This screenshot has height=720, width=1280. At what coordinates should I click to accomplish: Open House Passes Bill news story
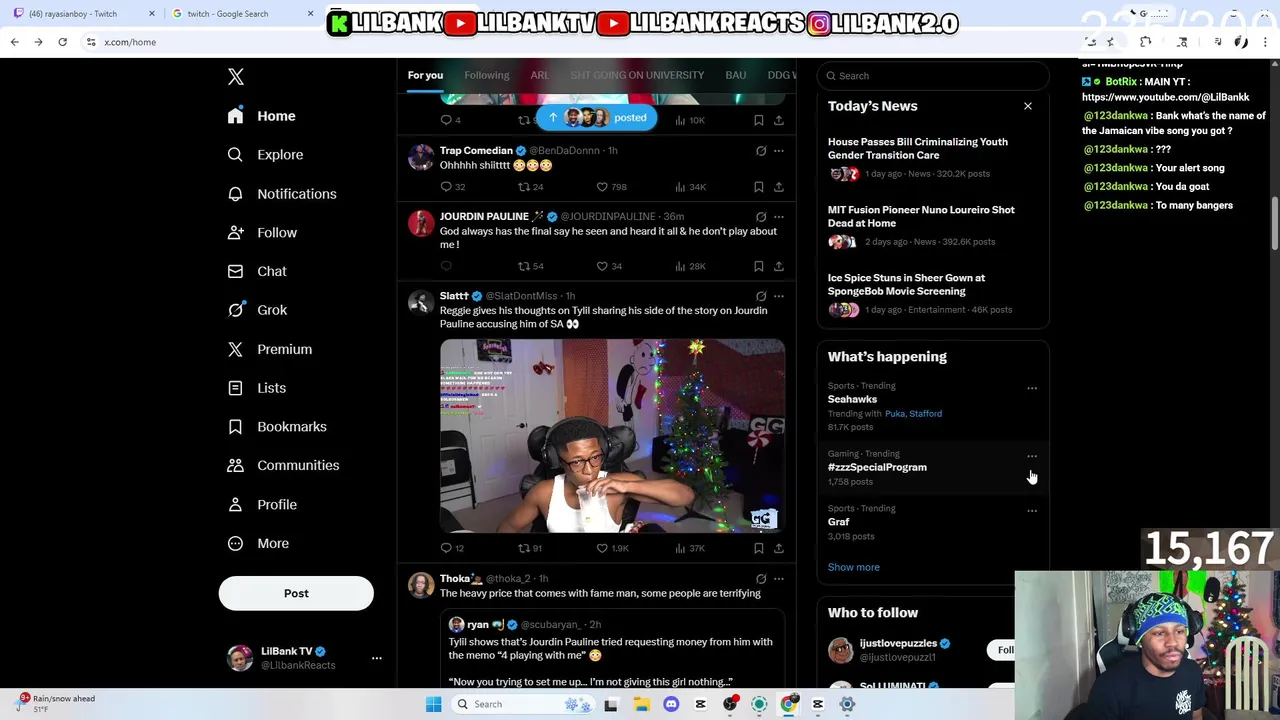point(933,158)
